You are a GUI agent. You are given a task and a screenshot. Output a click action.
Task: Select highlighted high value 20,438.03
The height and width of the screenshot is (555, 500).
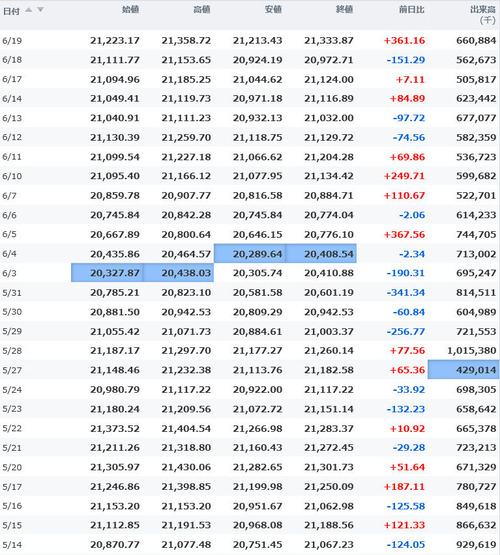point(178,273)
